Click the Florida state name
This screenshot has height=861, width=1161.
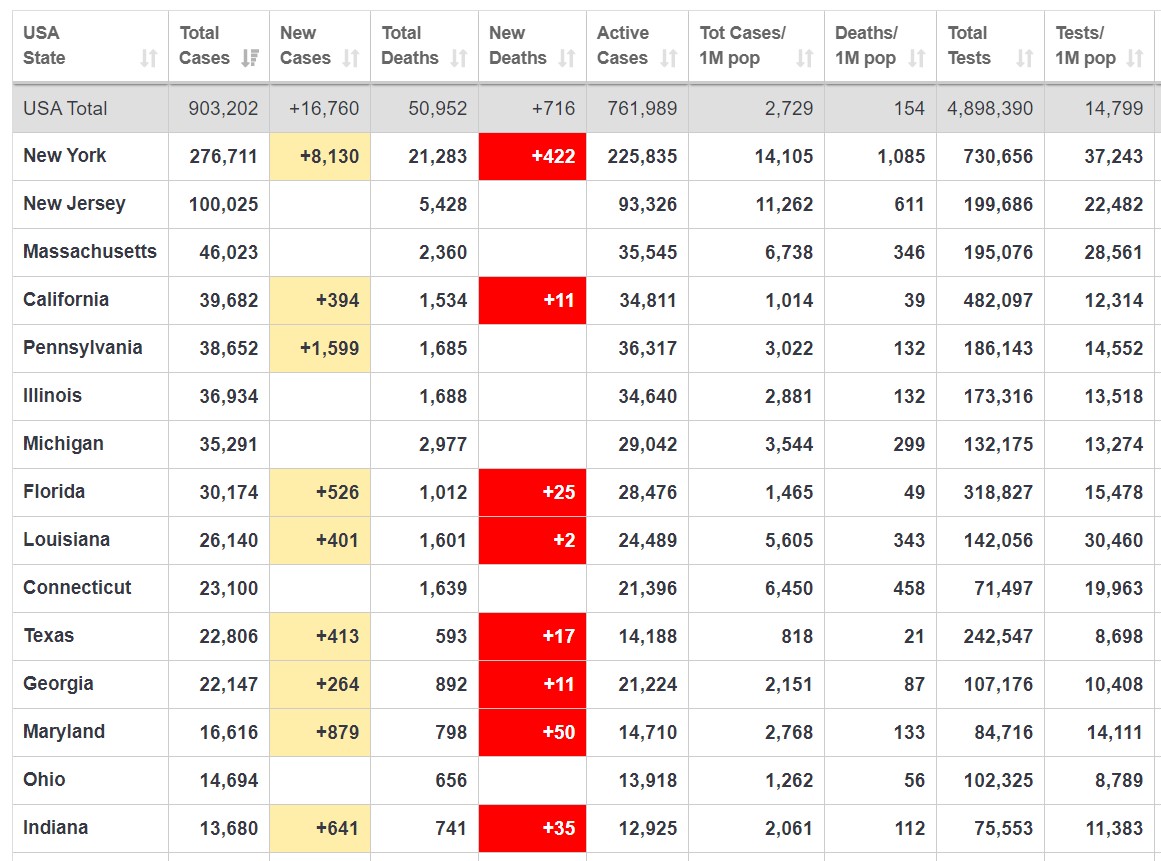pyautogui.click(x=54, y=492)
